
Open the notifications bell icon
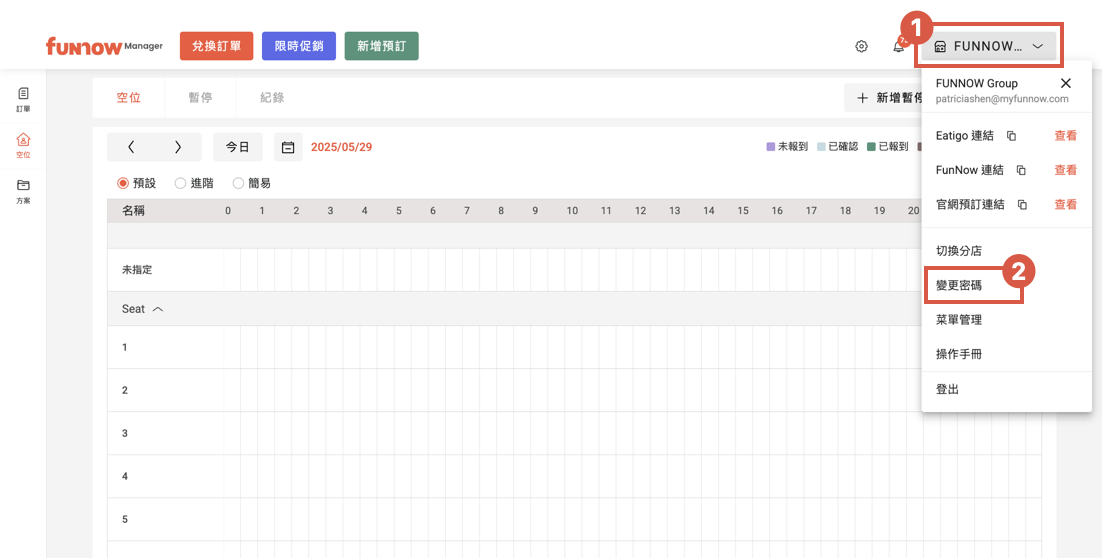(x=898, y=46)
